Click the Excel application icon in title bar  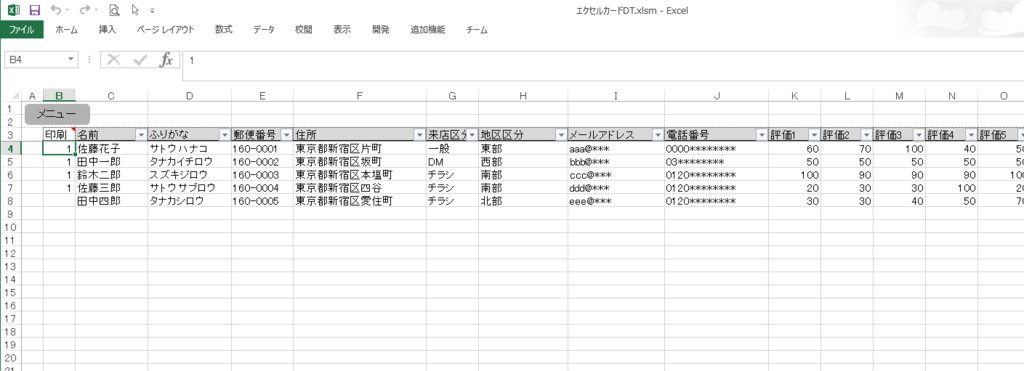[x=14, y=10]
